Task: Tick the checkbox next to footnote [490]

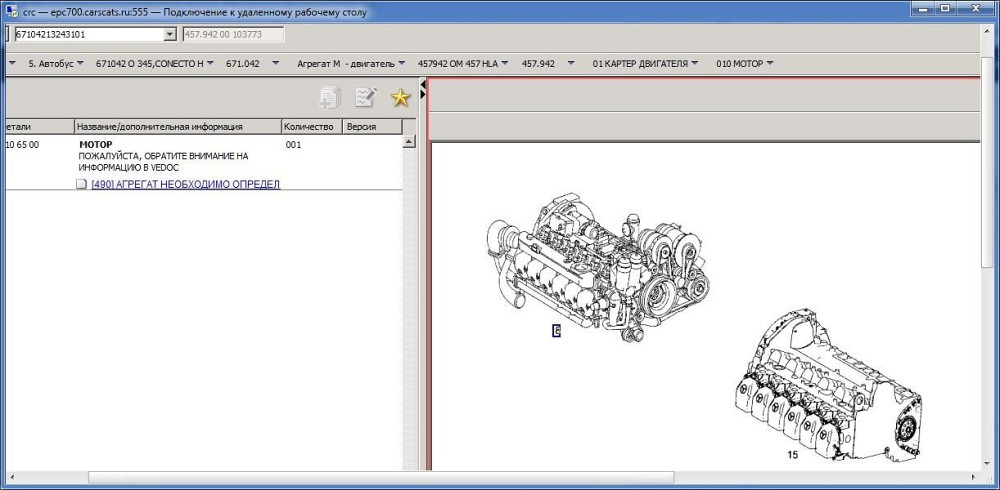Action: (x=82, y=185)
